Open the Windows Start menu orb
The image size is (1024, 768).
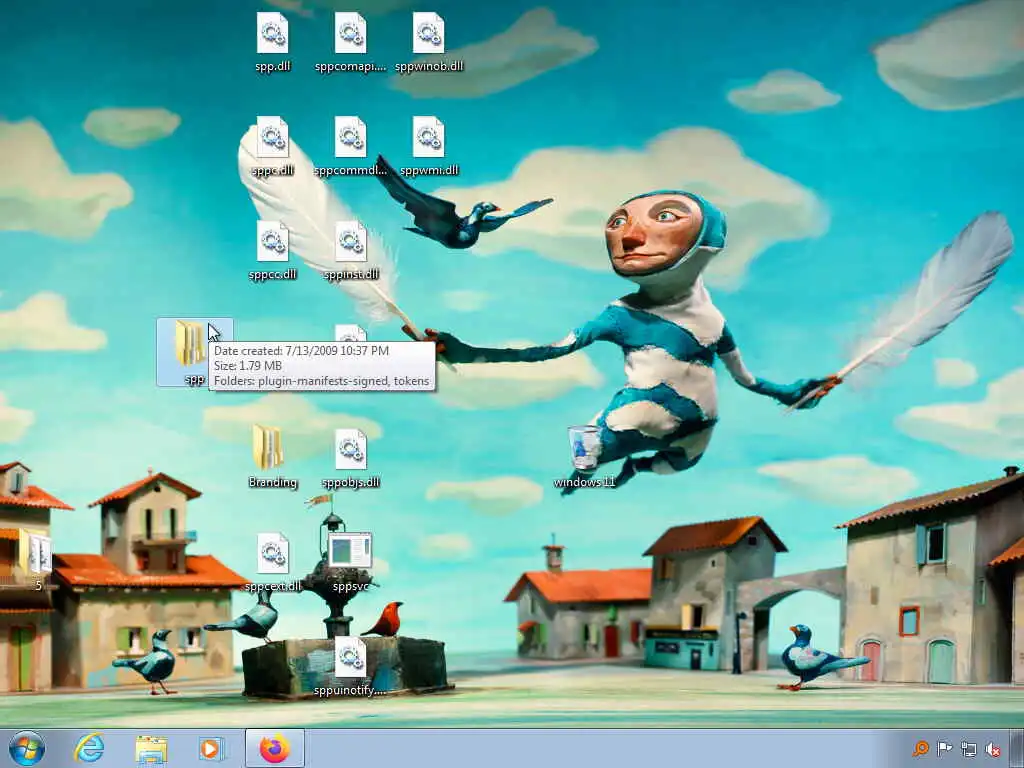[x=27, y=748]
